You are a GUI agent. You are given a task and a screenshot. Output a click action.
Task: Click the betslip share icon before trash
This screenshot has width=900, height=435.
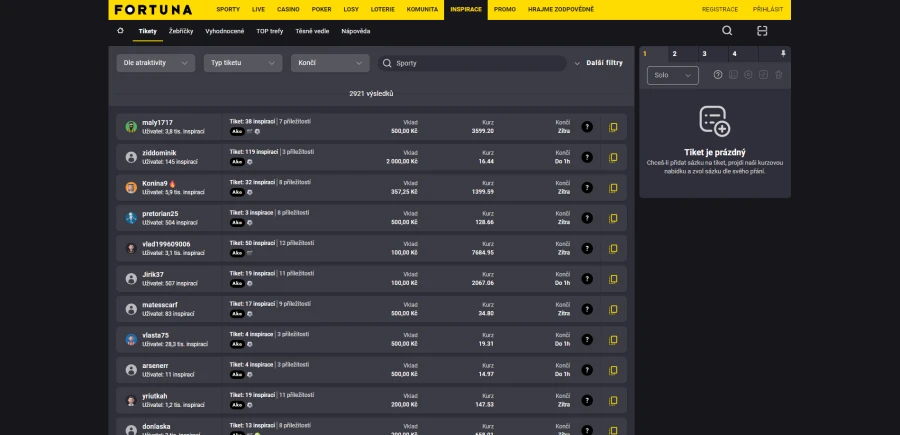click(763, 75)
